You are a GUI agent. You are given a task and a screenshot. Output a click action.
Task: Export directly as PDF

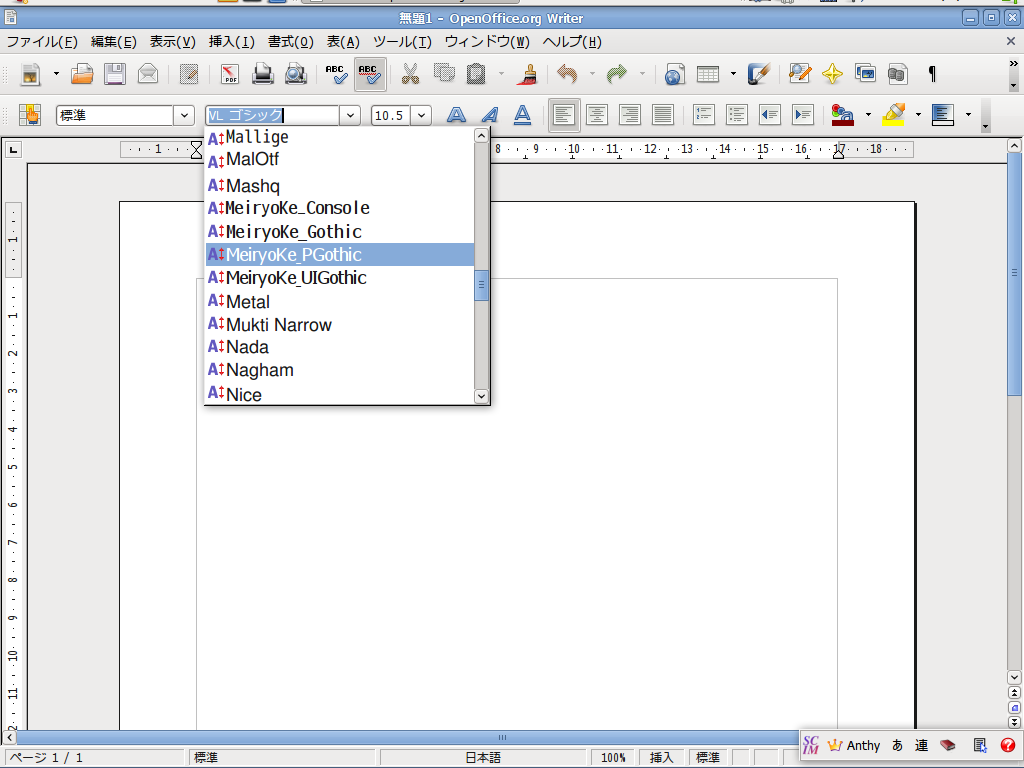229,74
